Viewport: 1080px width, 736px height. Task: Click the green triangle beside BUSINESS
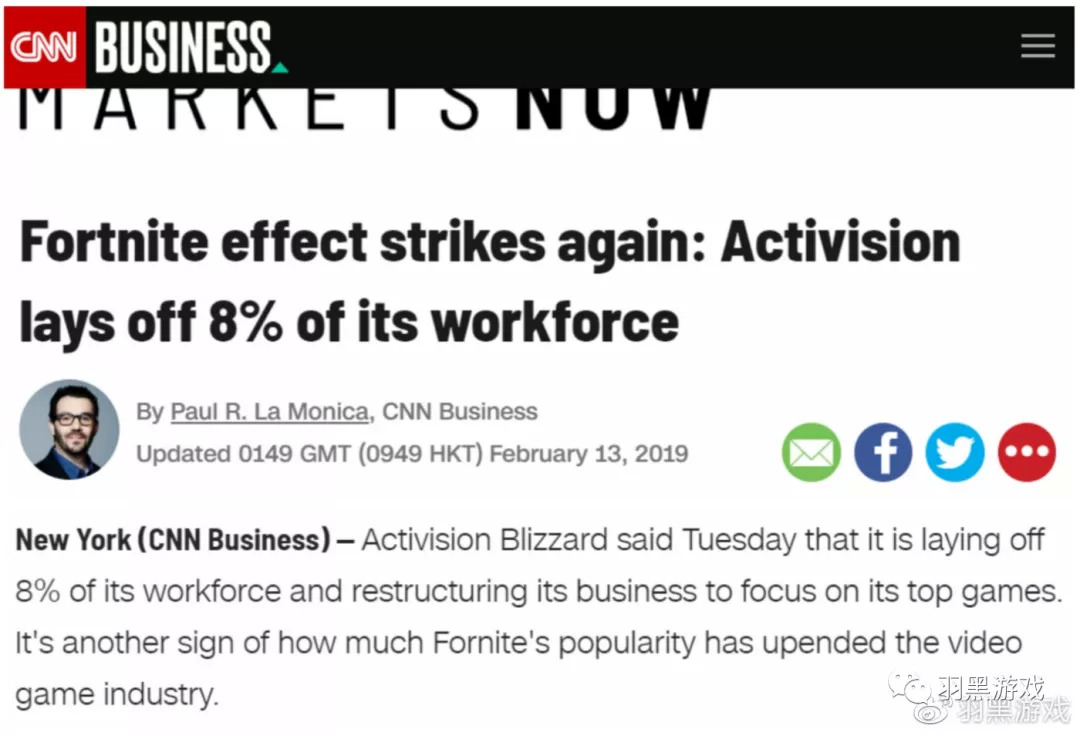[280, 67]
